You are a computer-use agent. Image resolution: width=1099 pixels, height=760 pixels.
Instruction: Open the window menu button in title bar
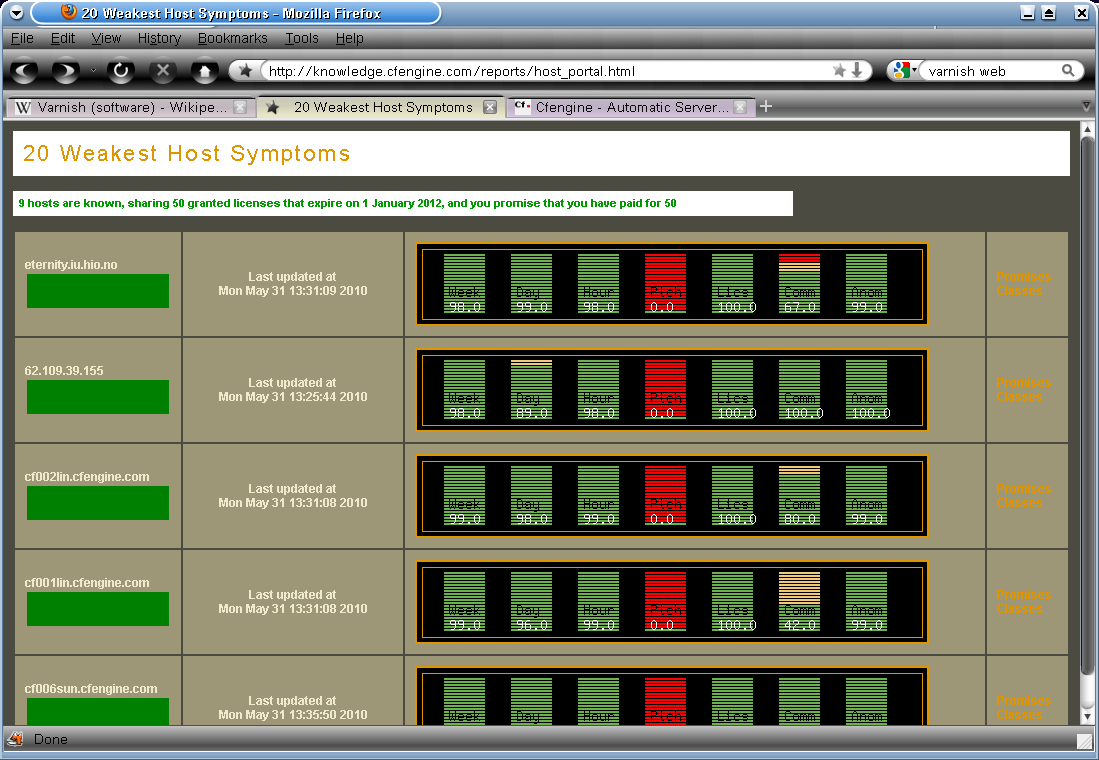(x=16, y=13)
